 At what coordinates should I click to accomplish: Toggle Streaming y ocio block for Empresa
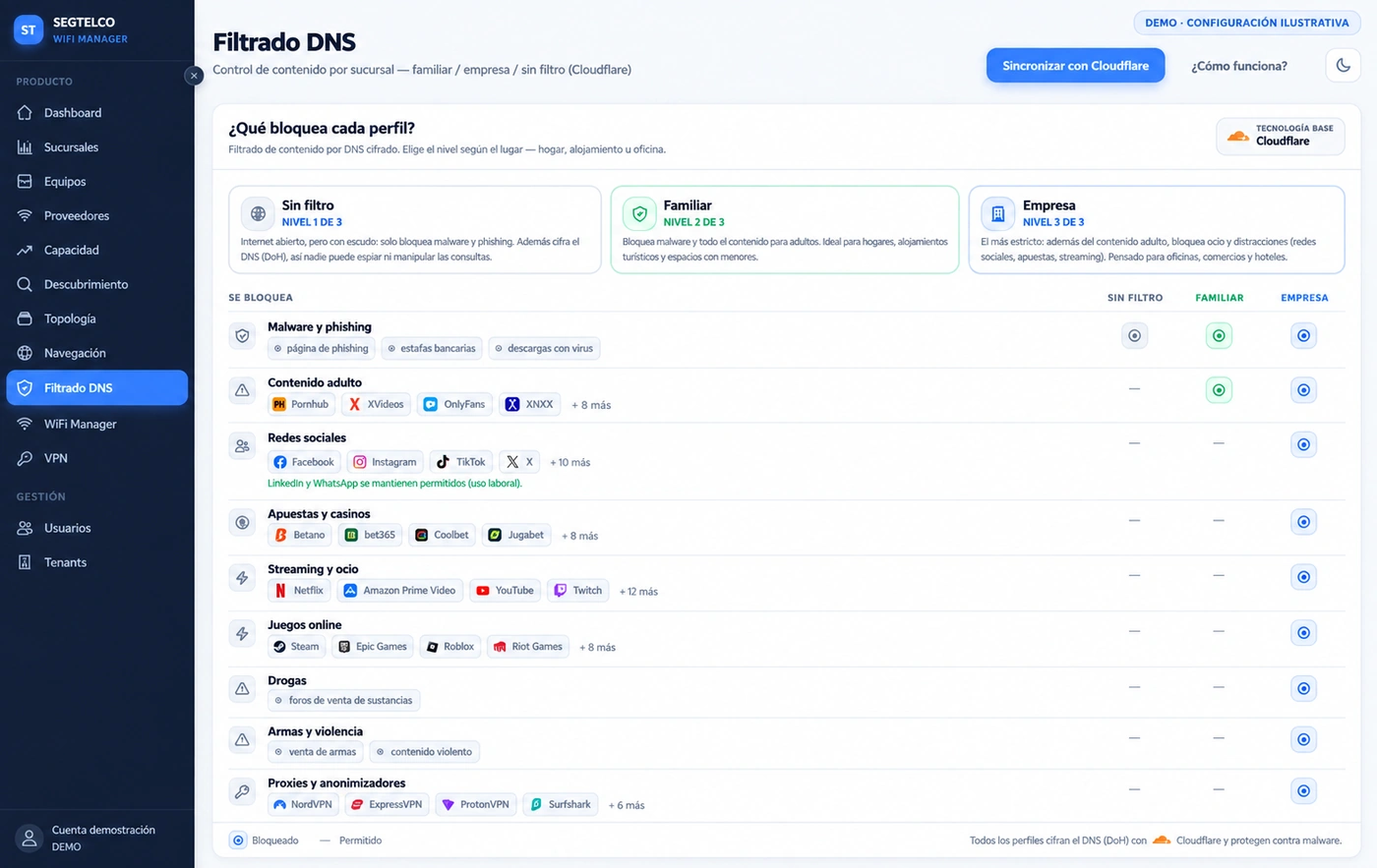click(x=1303, y=577)
